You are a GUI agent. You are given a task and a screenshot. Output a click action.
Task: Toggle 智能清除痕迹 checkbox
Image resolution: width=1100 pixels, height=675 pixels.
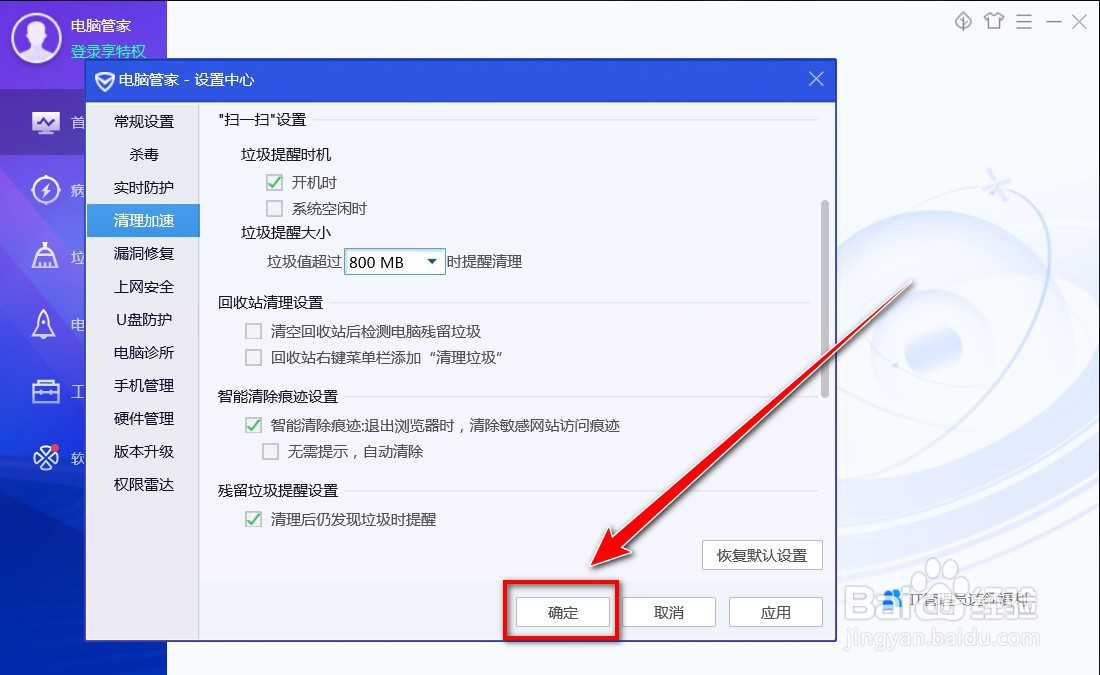(x=253, y=425)
